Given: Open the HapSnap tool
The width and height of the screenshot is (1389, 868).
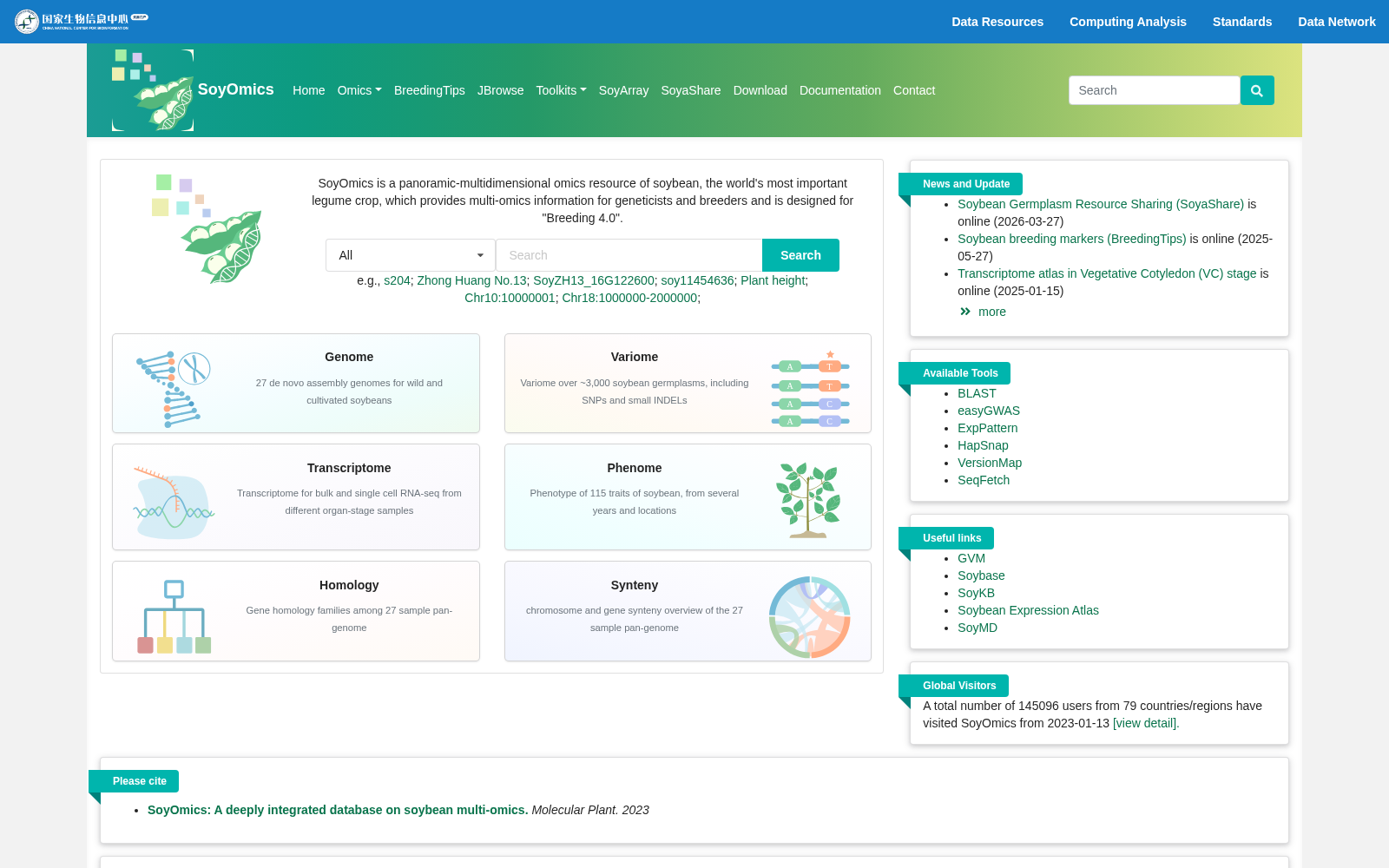Looking at the screenshot, I should [x=983, y=445].
